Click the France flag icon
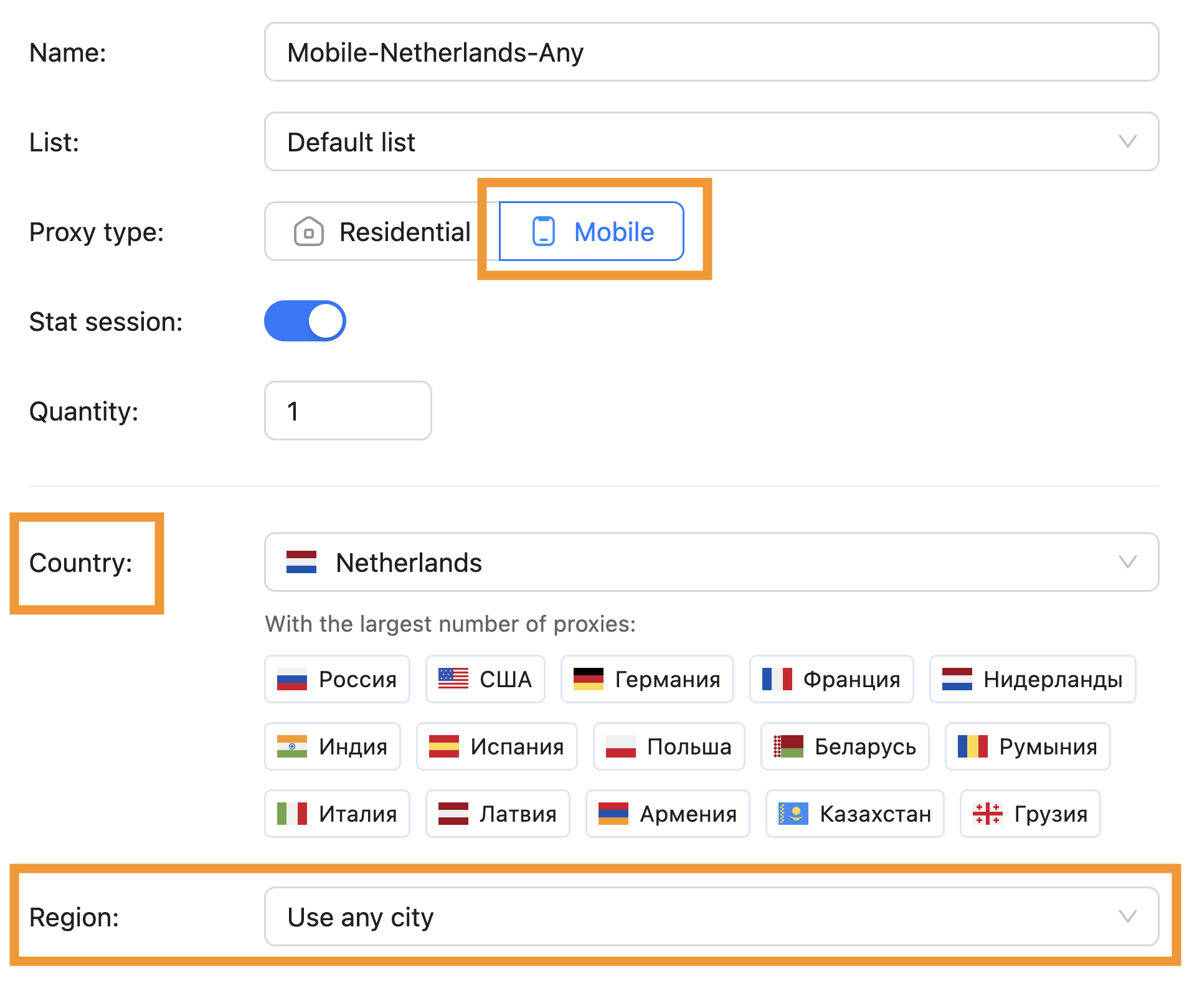 (777, 679)
